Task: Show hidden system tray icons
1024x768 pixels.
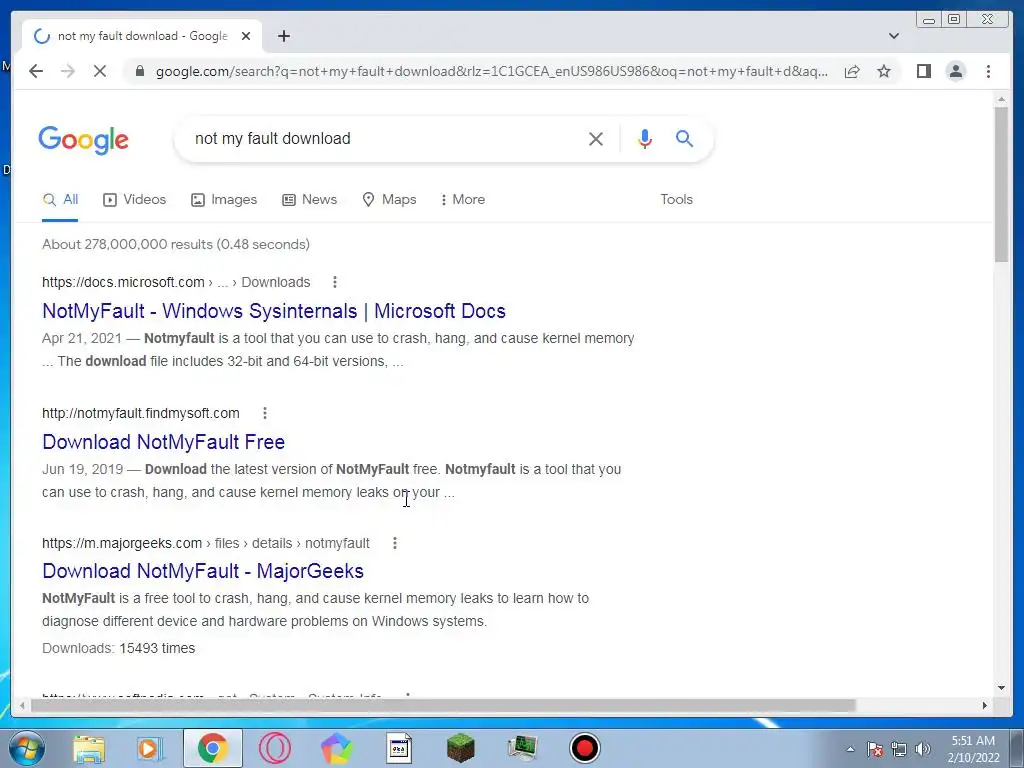Action: coord(850,749)
